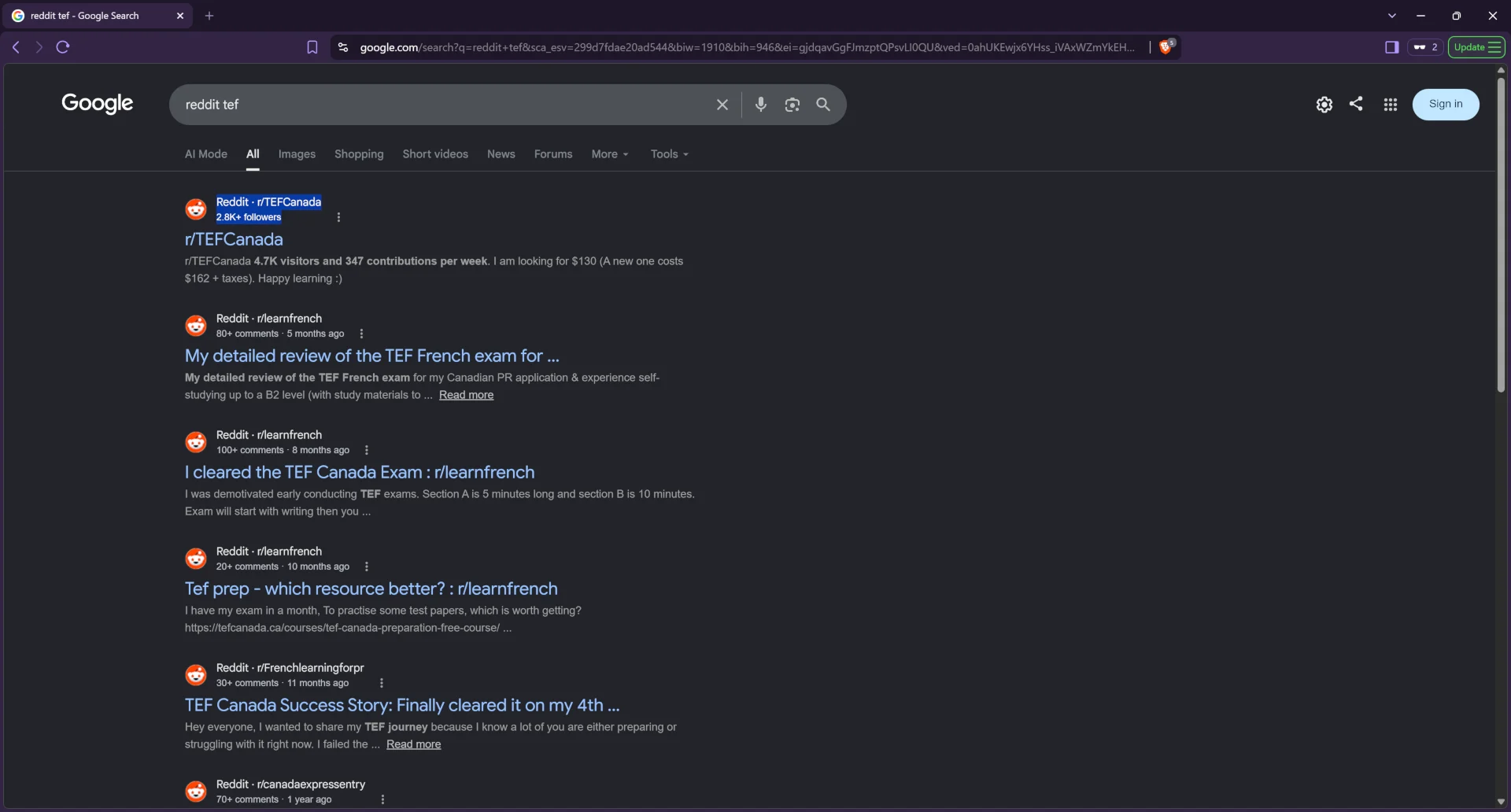
Task: Click the Google logo
Action: coord(98,104)
